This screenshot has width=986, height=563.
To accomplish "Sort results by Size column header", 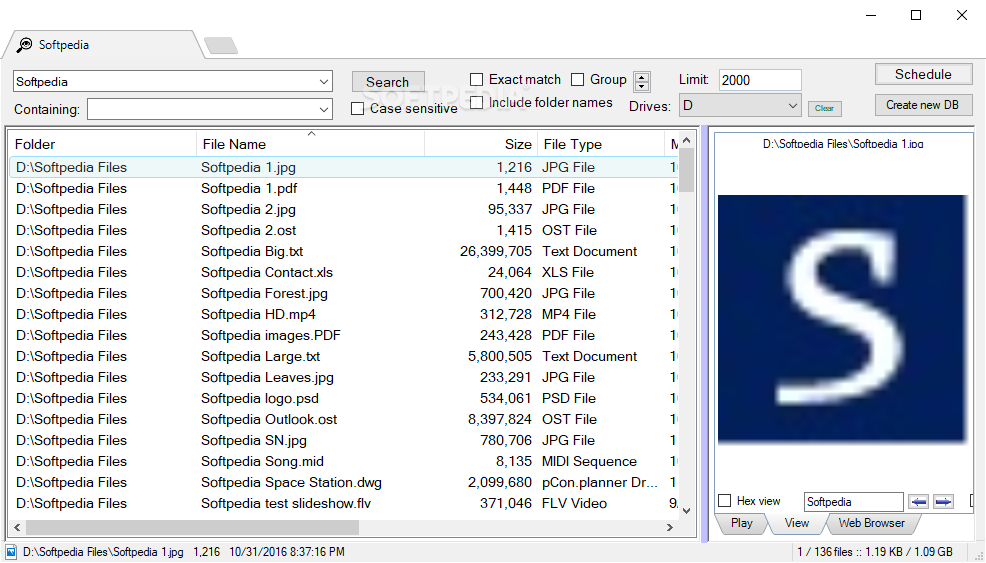I will pos(481,144).
